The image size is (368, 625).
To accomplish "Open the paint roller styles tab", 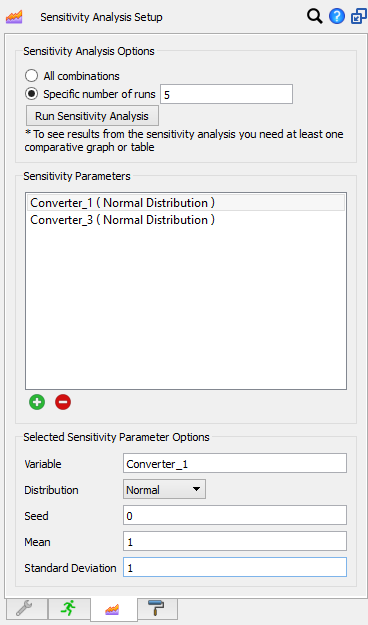I will (157, 608).
